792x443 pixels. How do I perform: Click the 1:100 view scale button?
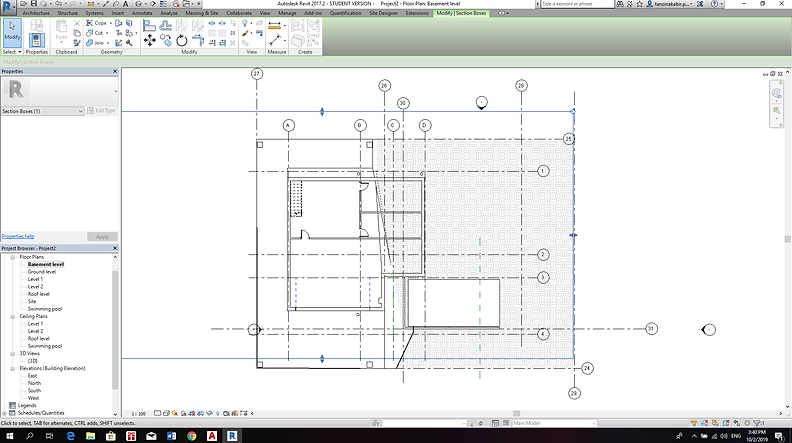pos(138,414)
